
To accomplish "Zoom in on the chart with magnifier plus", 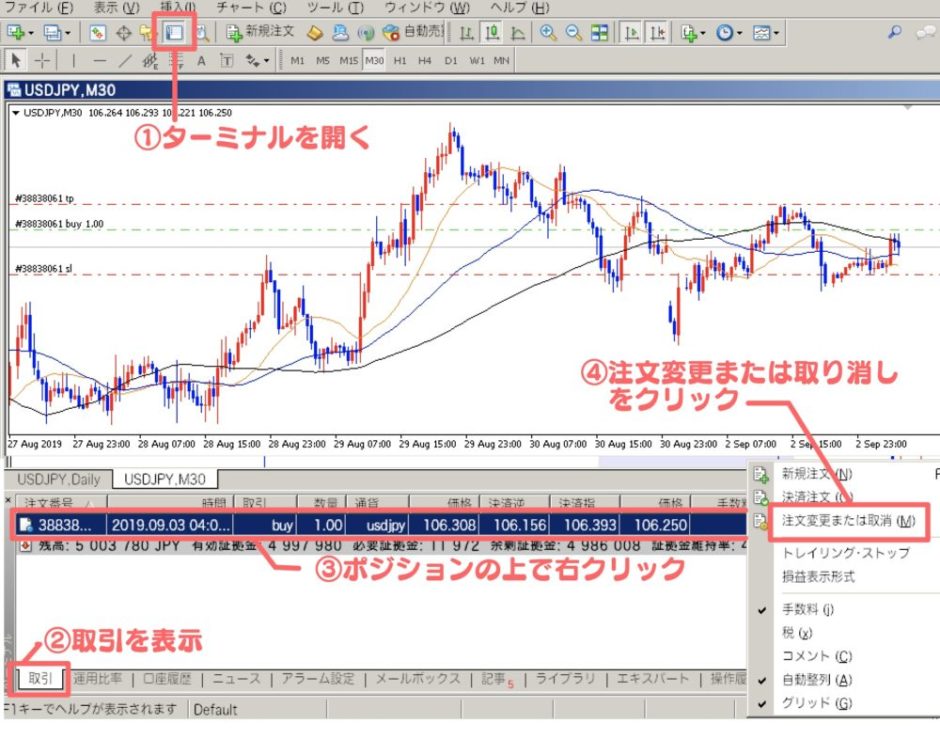I will [548, 32].
